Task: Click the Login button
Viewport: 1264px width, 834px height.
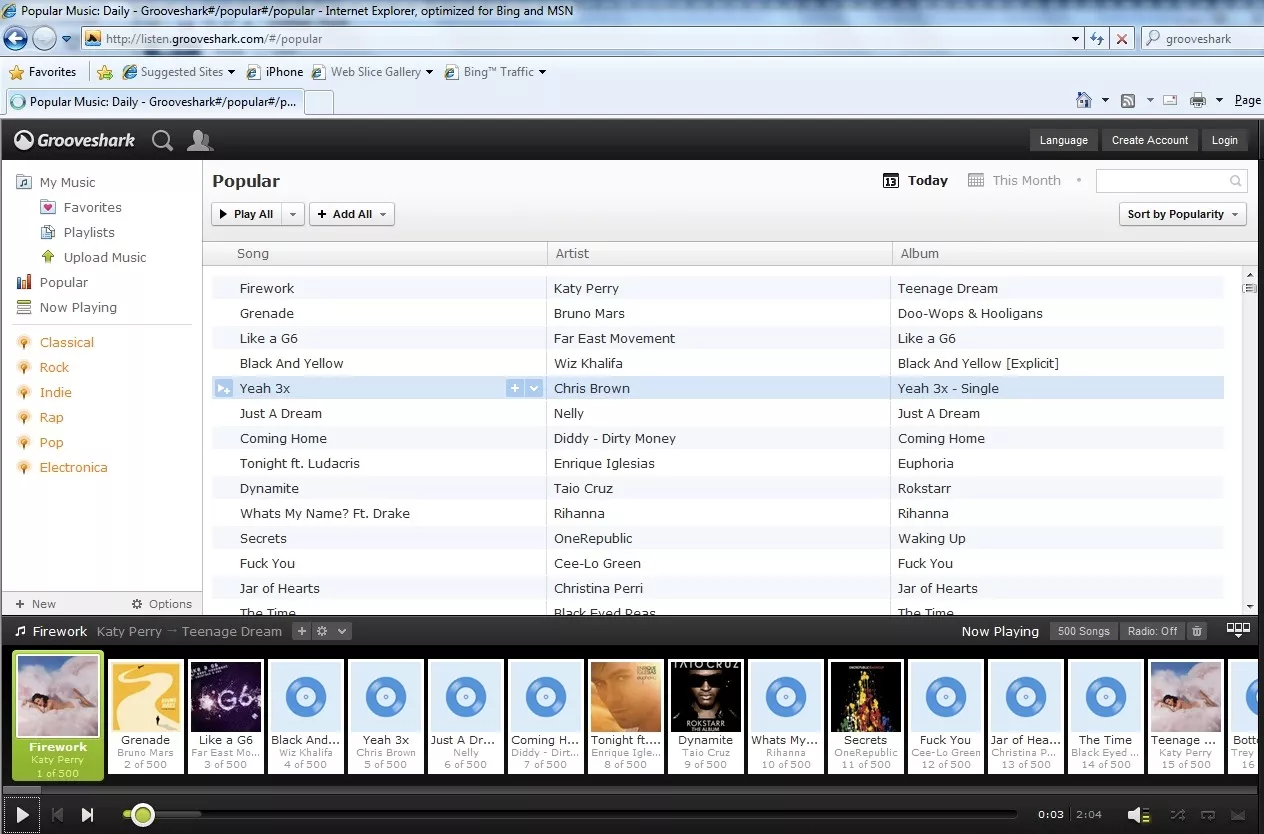Action: [x=1225, y=140]
